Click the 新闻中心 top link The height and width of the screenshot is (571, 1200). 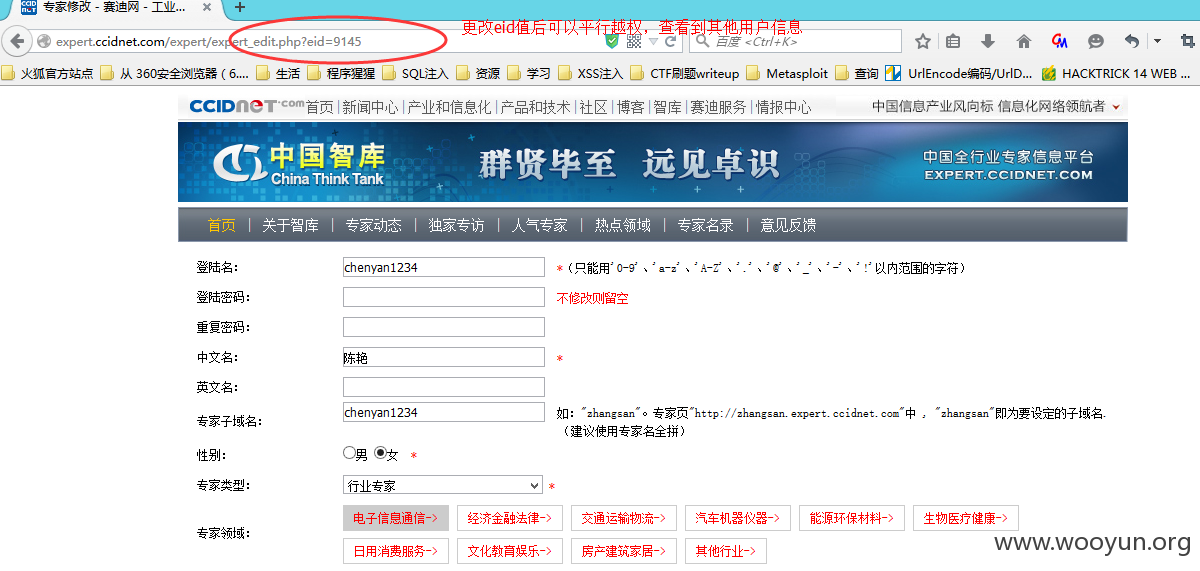point(369,107)
